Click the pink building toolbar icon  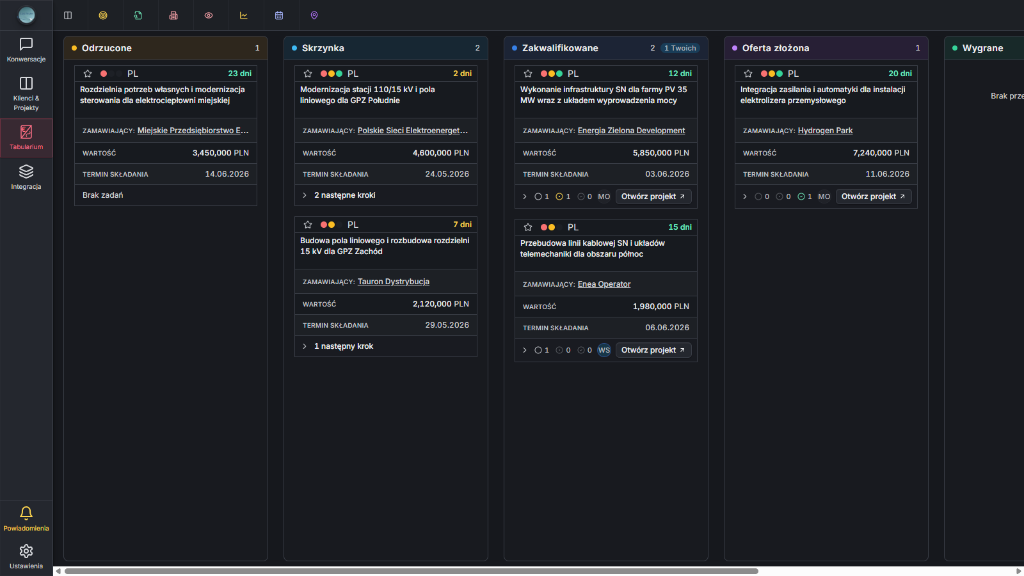(x=173, y=15)
